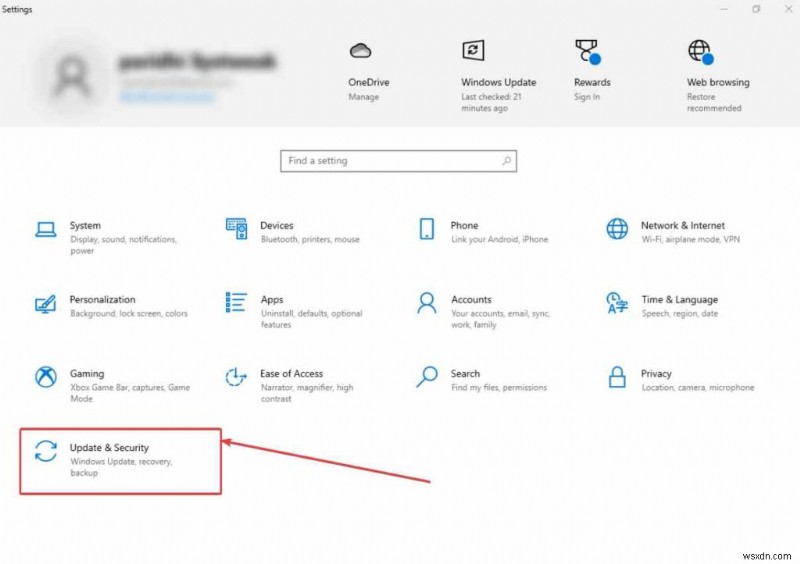This screenshot has width=800, height=564.
Task: Click the System laptop icon
Action: click(x=46, y=229)
